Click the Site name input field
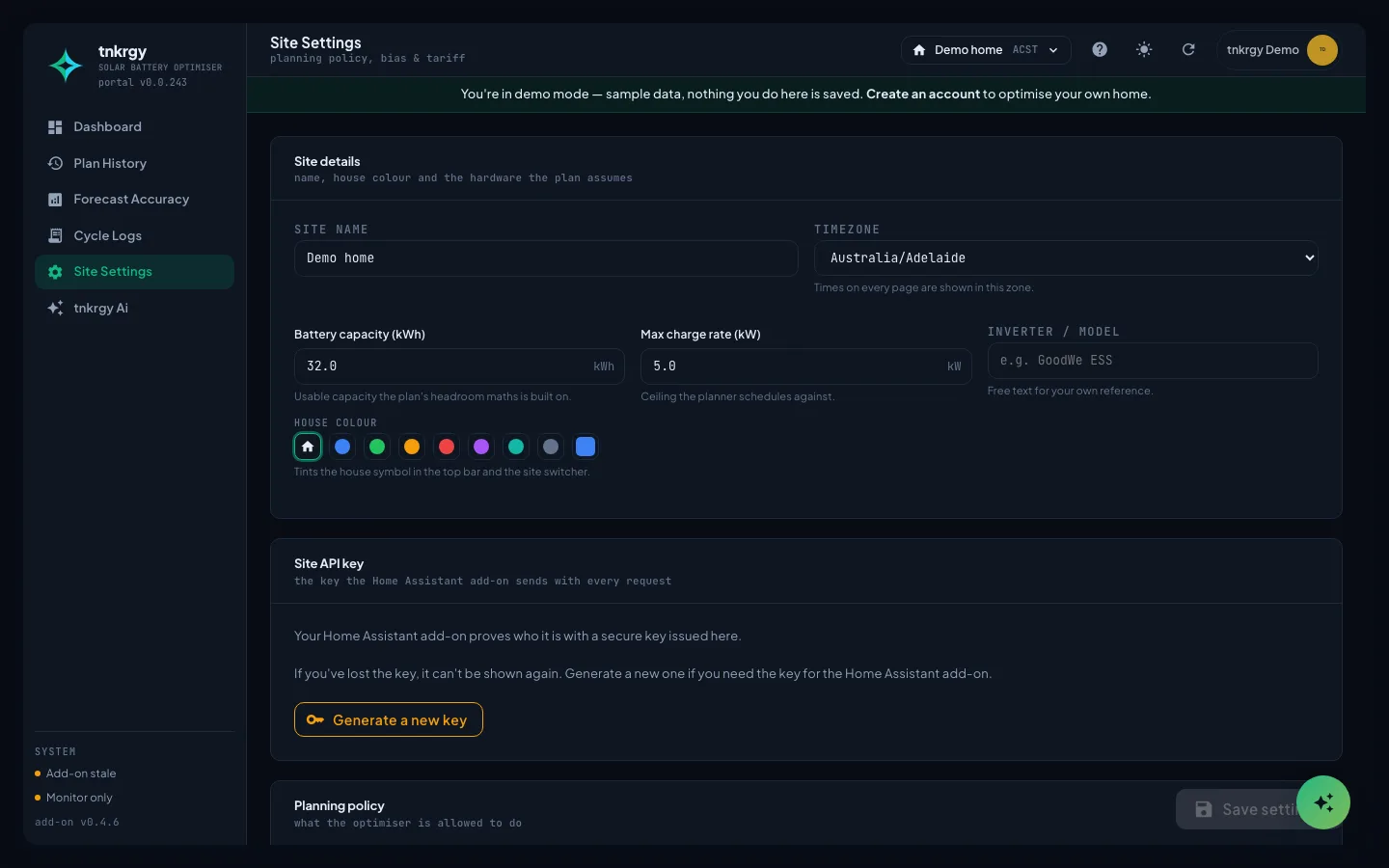 (546, 258)
